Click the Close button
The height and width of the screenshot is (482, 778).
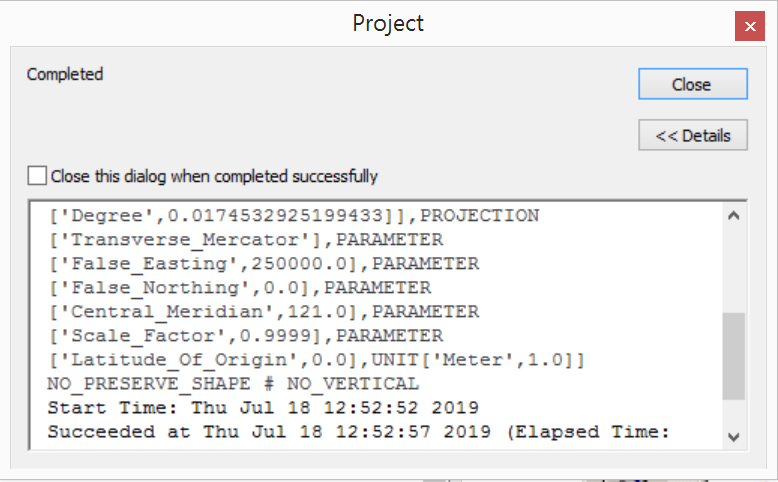tap(693, 84)
